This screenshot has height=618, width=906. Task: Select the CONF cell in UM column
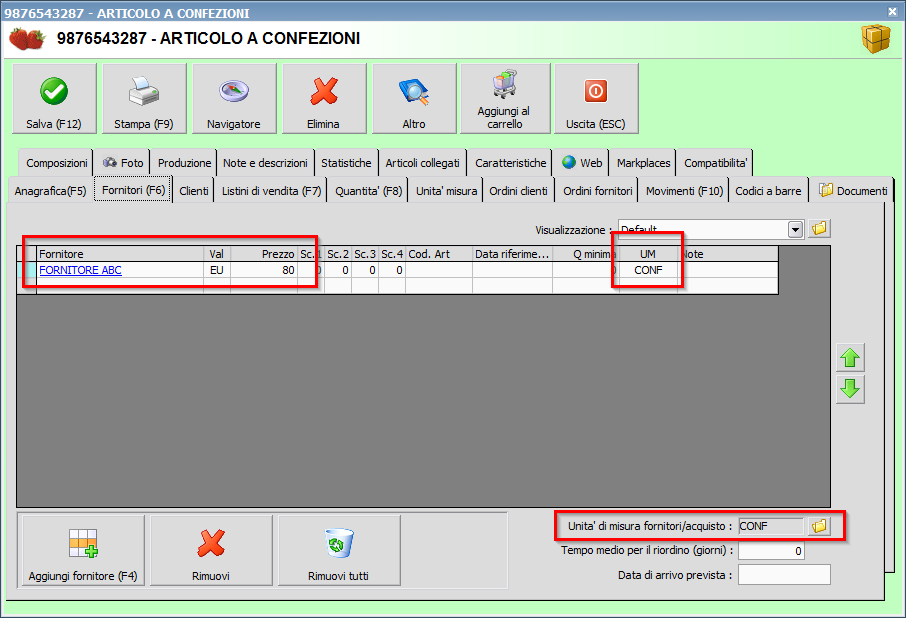[648, 270]
